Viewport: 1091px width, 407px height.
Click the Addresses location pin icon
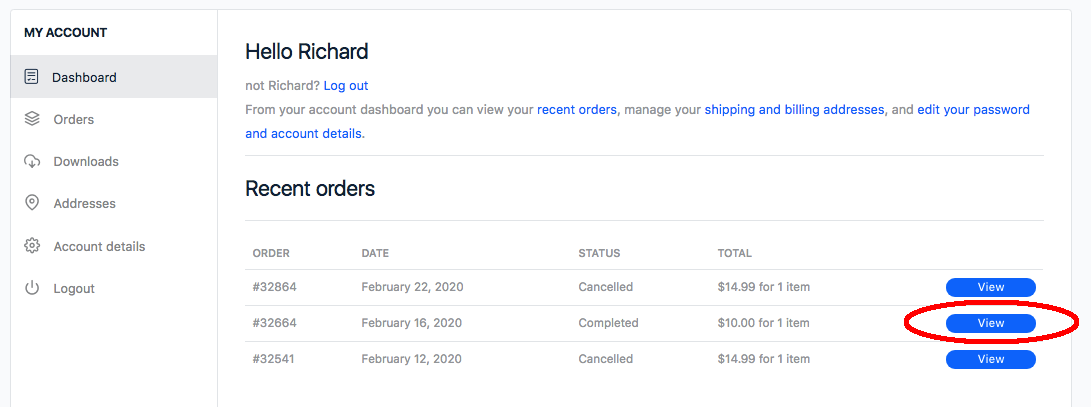[x=32, y=203]
